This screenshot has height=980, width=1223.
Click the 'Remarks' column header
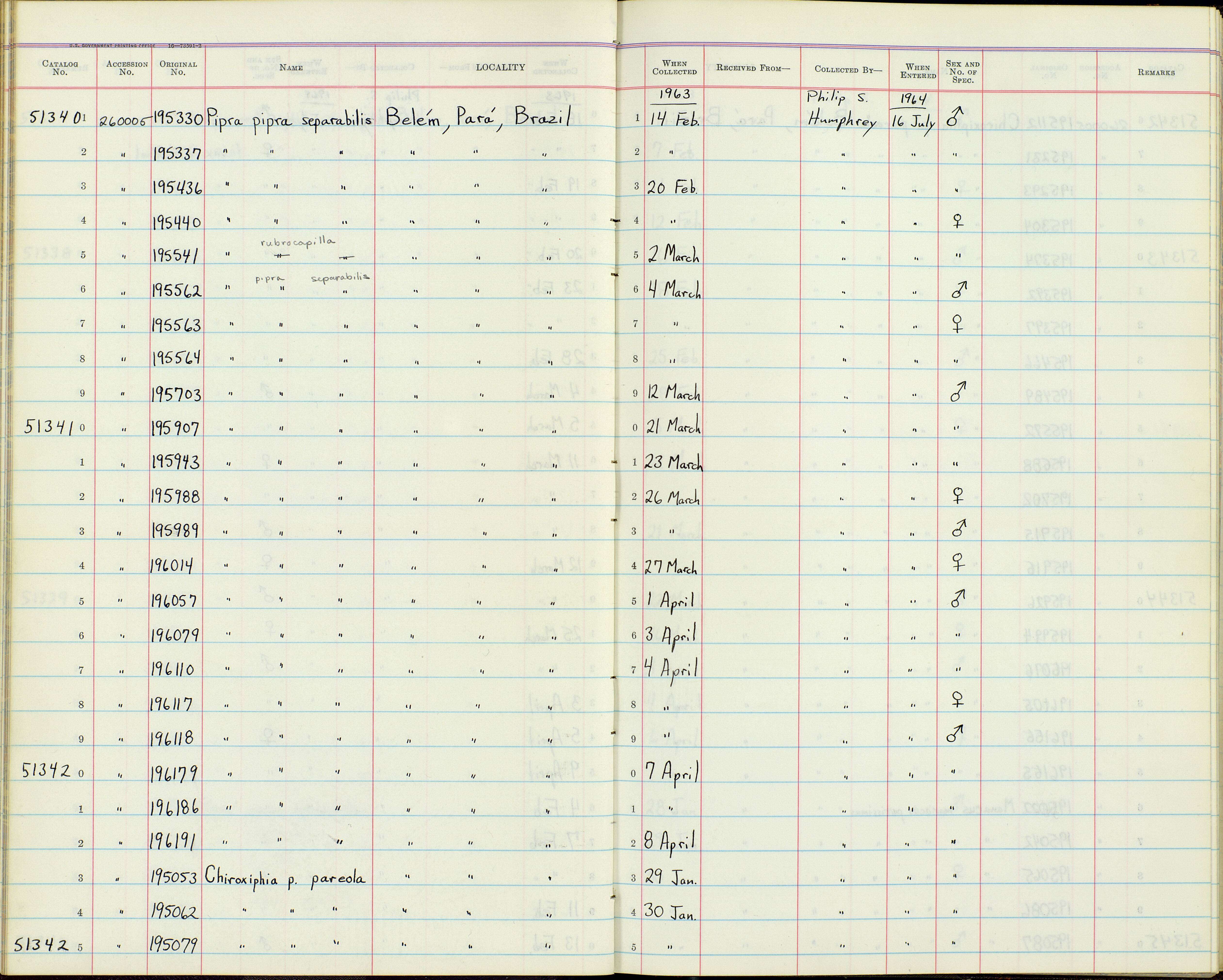click(x=1156, y=72)
